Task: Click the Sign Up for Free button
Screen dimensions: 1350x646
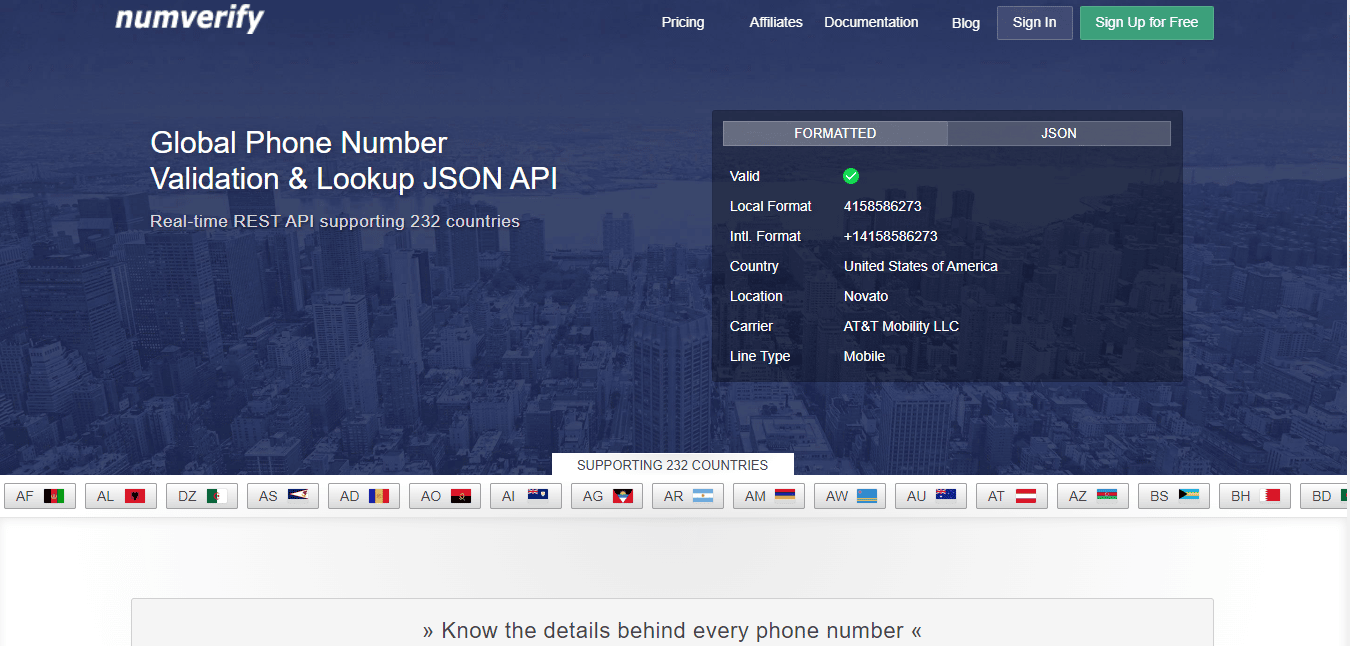Action: [x=1146, y=22]
